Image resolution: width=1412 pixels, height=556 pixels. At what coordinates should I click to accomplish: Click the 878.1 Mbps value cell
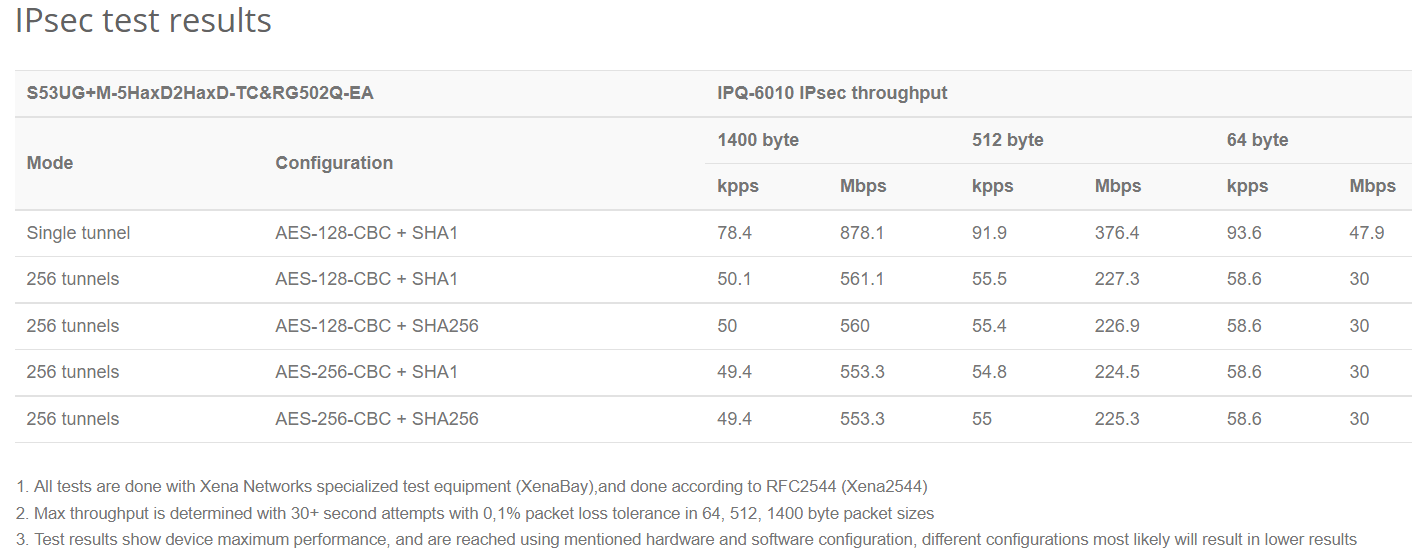coord(862,233)
